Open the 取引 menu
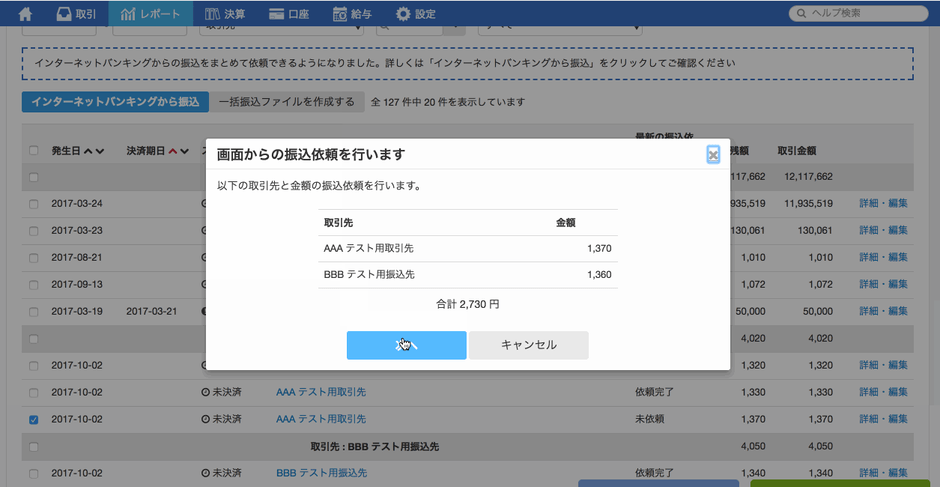This screenshot has width=940, height=487. (77, 14)
